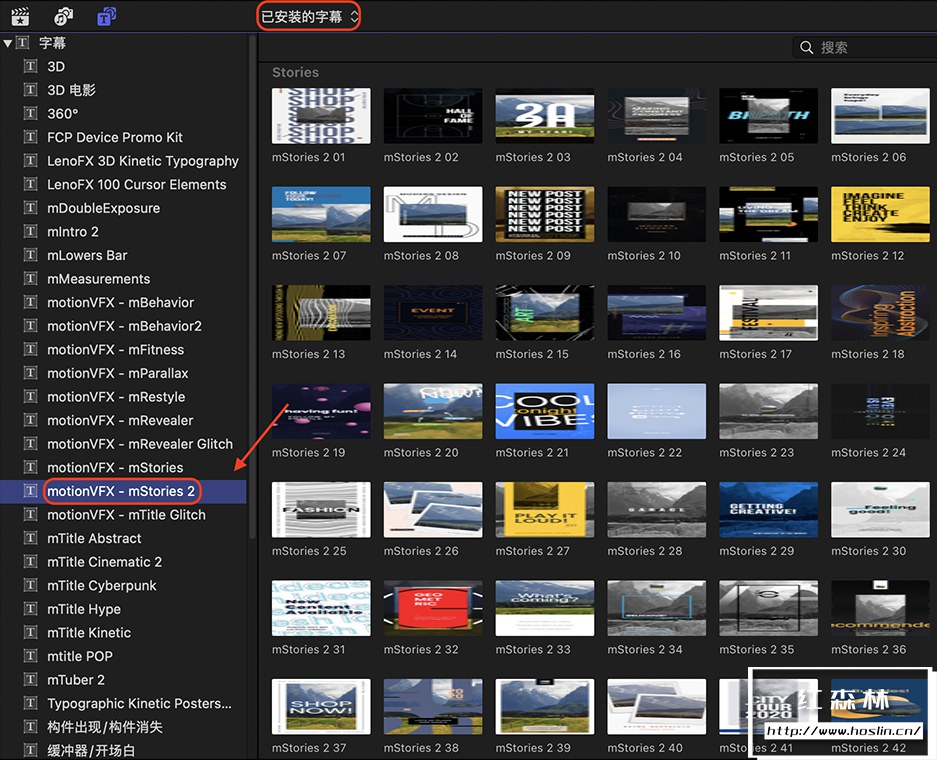Screen dimensions: 937x760
Task: Select the mStories 2 09 NEW POST thumbnail
Action: coord(544,214)
